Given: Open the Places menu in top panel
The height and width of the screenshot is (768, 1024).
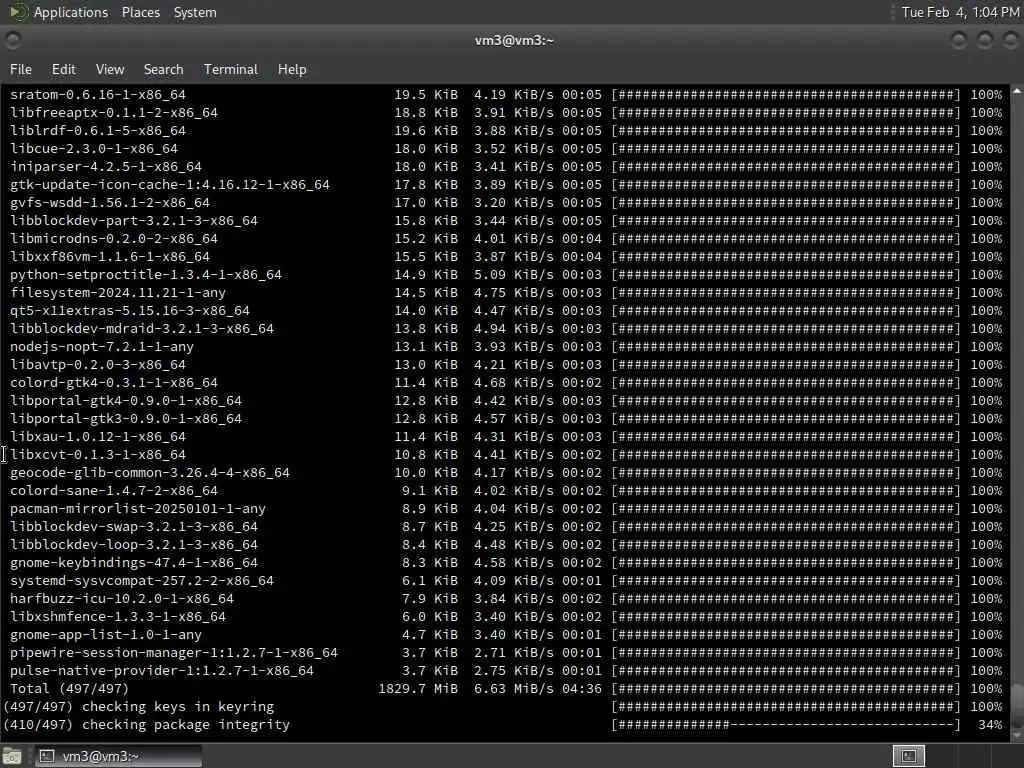Looking at the screenshot, I should click(140, 12).
